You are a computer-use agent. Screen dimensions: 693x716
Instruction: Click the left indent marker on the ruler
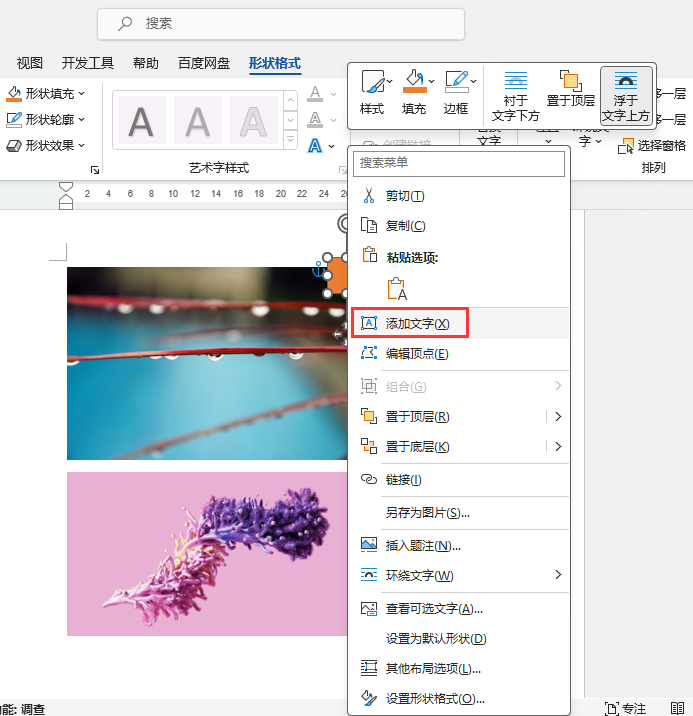66,206
